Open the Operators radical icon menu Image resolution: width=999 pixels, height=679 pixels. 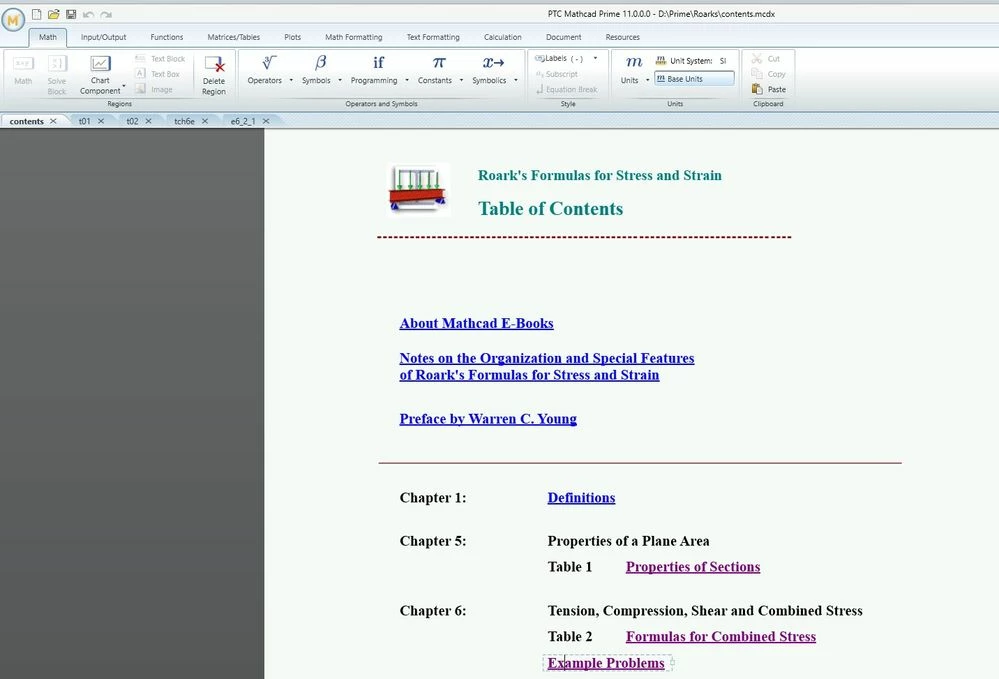tap(269, 62)
